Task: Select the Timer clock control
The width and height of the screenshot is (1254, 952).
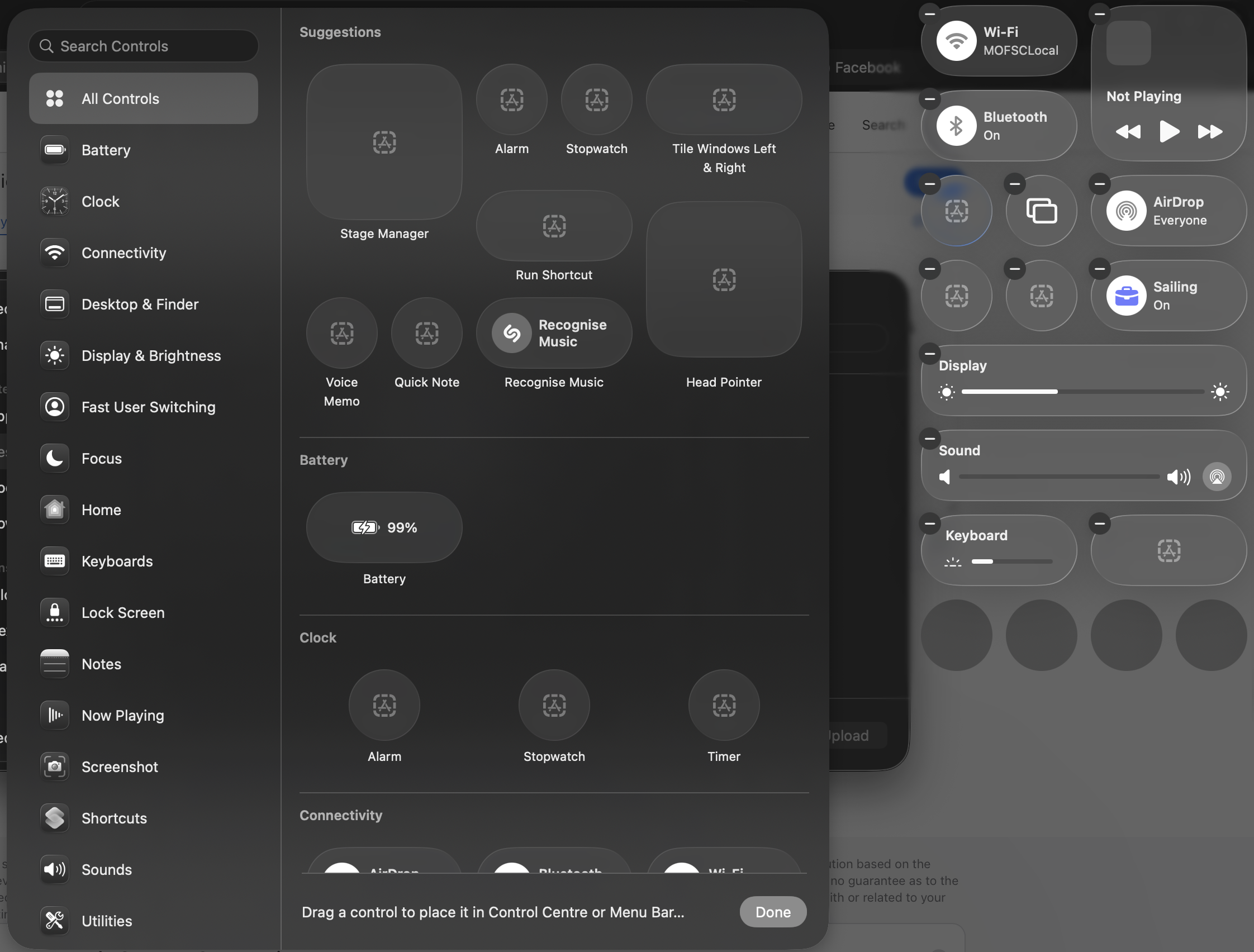Action: pos(723,705)
